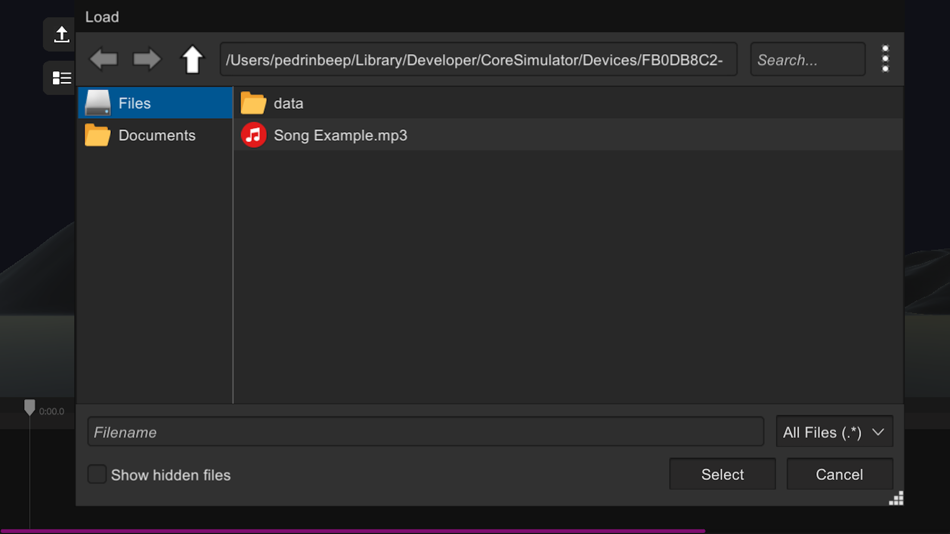The height and width of the screenshot is (534, 950).
Task: Click the timeline playhead marker at 0:00.0
Action: (x=29, y=407)
